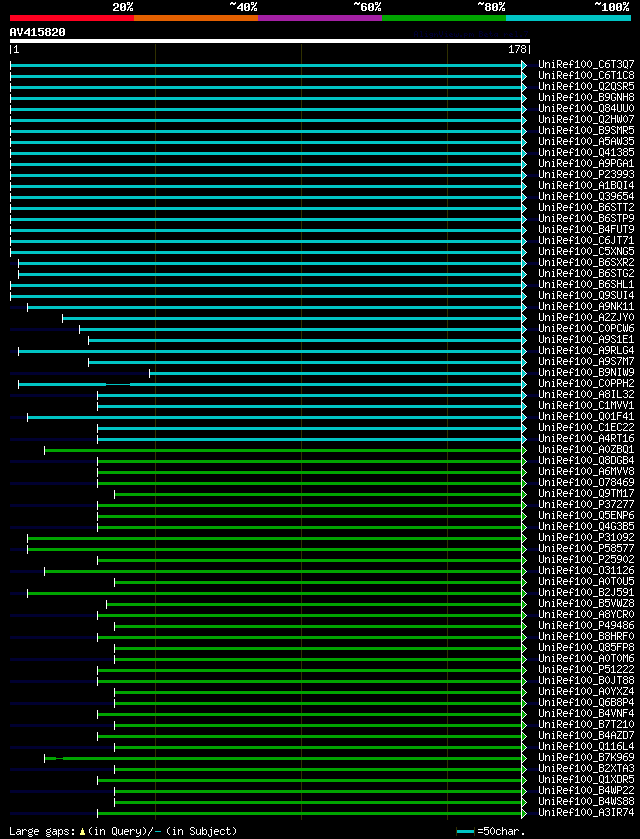Click the =50char. scale legend bar
This screenshot has width=640, height=839.
tap(465, 831)
